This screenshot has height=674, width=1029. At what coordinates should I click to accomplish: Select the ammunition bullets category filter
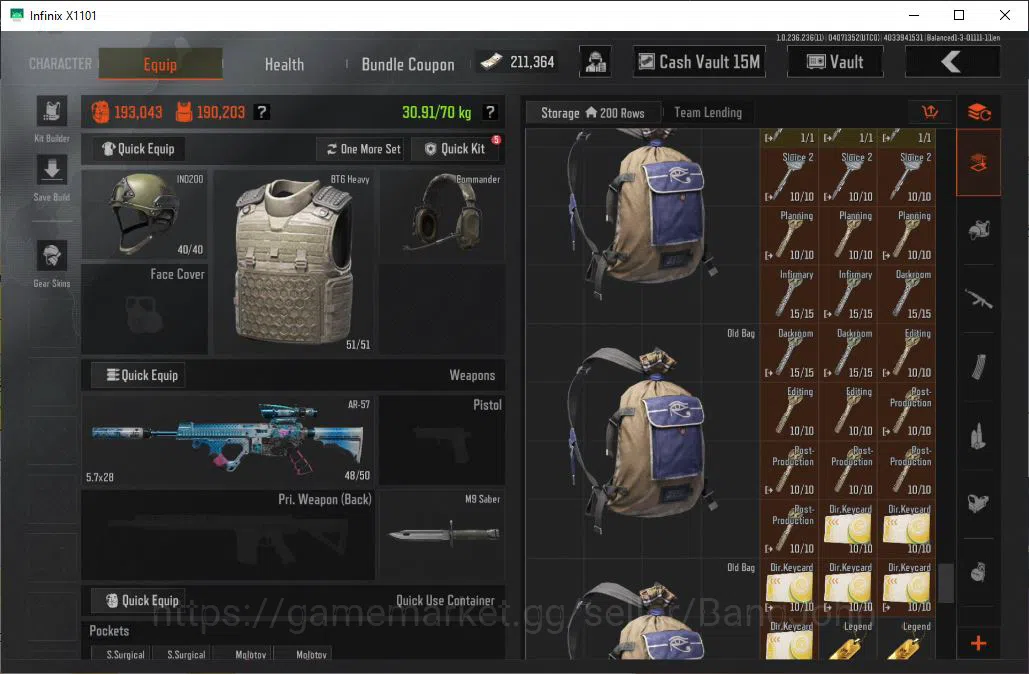978,436
